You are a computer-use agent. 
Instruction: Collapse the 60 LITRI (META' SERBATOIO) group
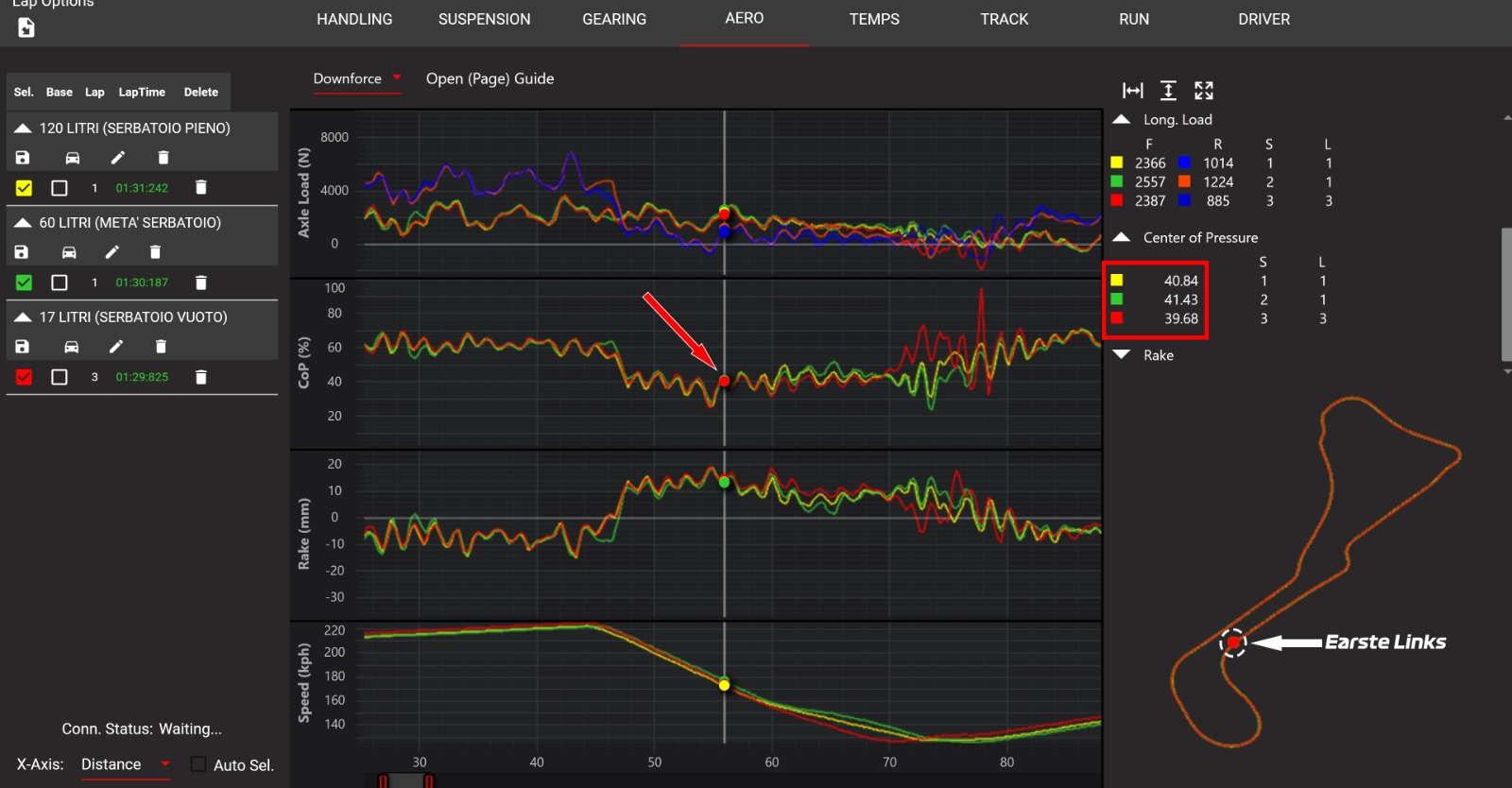pos(23,222)
